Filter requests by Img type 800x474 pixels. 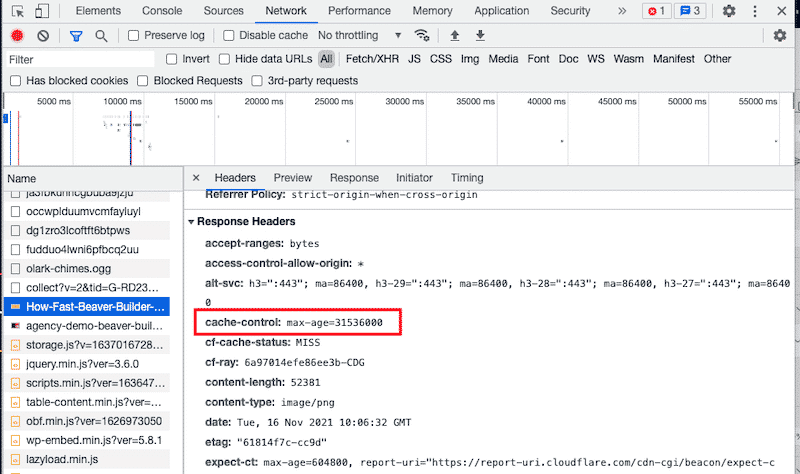pyautogui.click(x=470, y=59)
